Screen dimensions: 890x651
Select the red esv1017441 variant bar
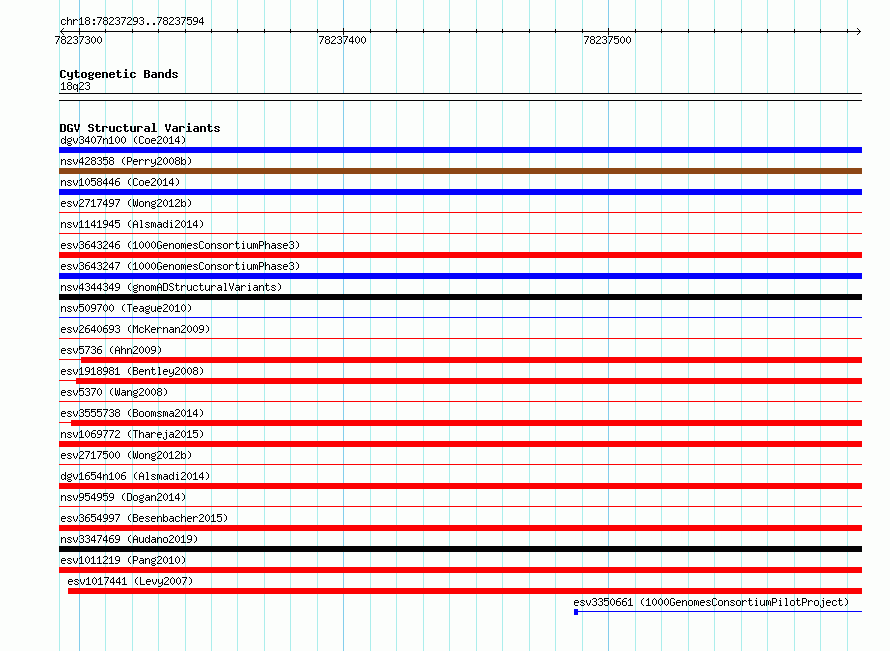[x=465, y=591]
